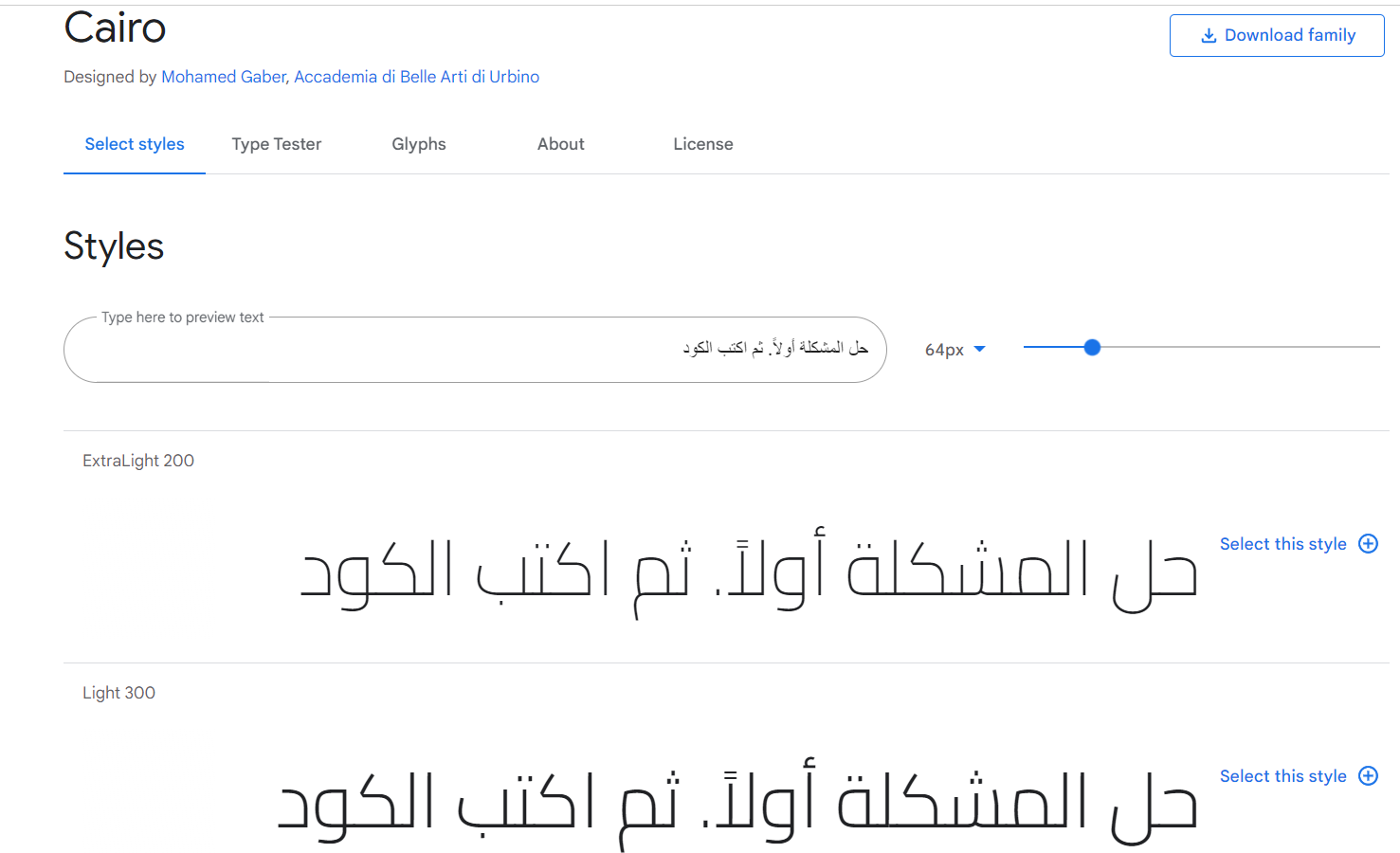The image size is (1400, 853).
Task: Select the Select styles tab
Action: (x=135, y=144)
